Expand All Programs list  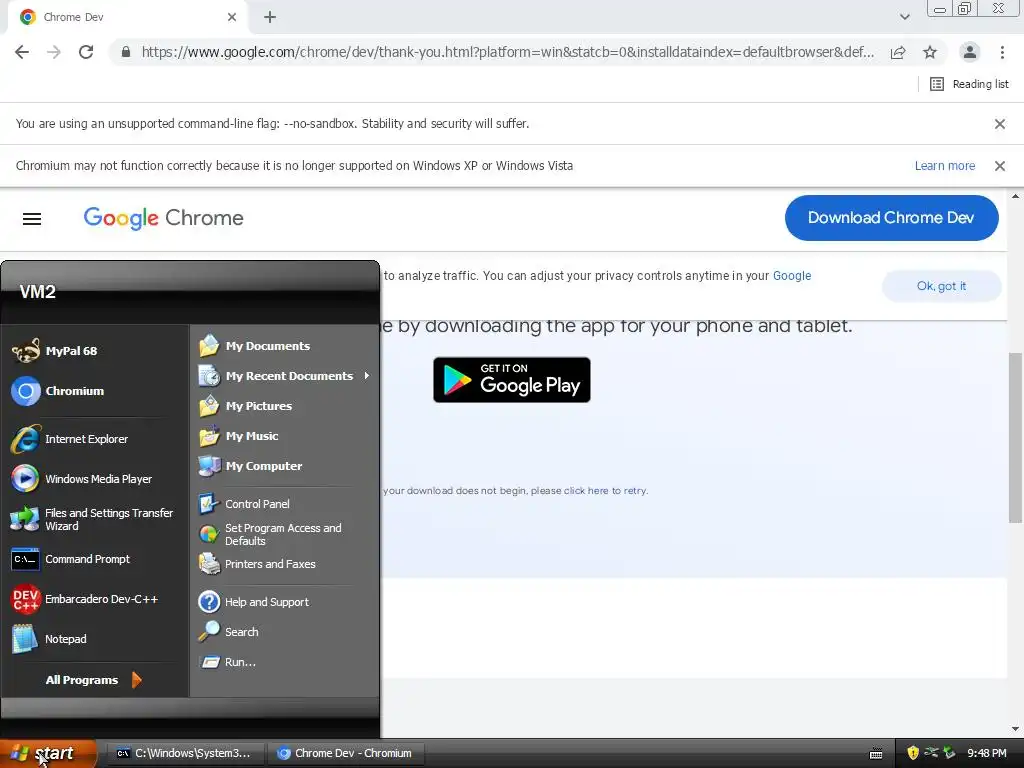point(93,680)
